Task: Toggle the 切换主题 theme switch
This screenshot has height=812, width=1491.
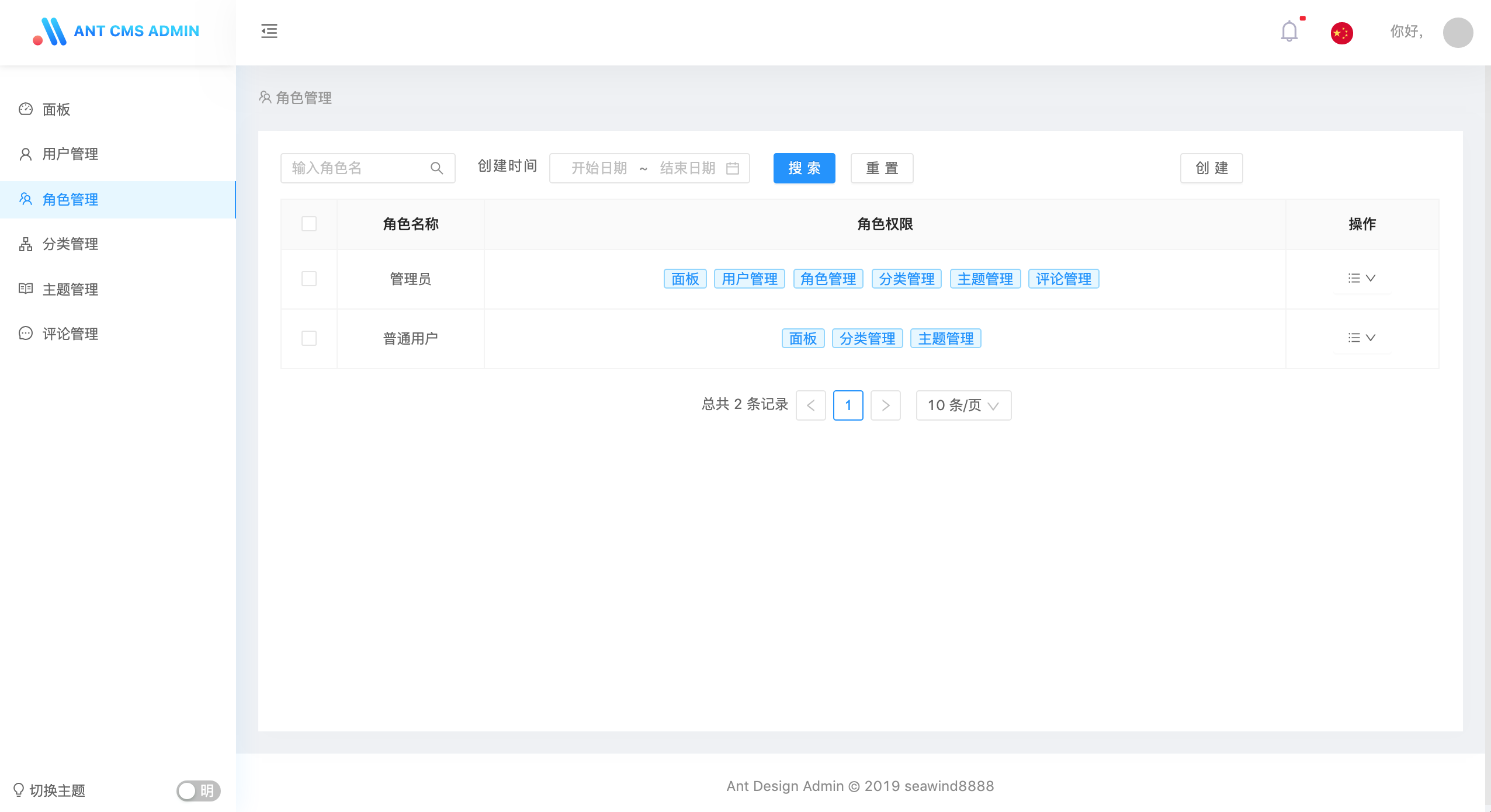Action: 198,790
